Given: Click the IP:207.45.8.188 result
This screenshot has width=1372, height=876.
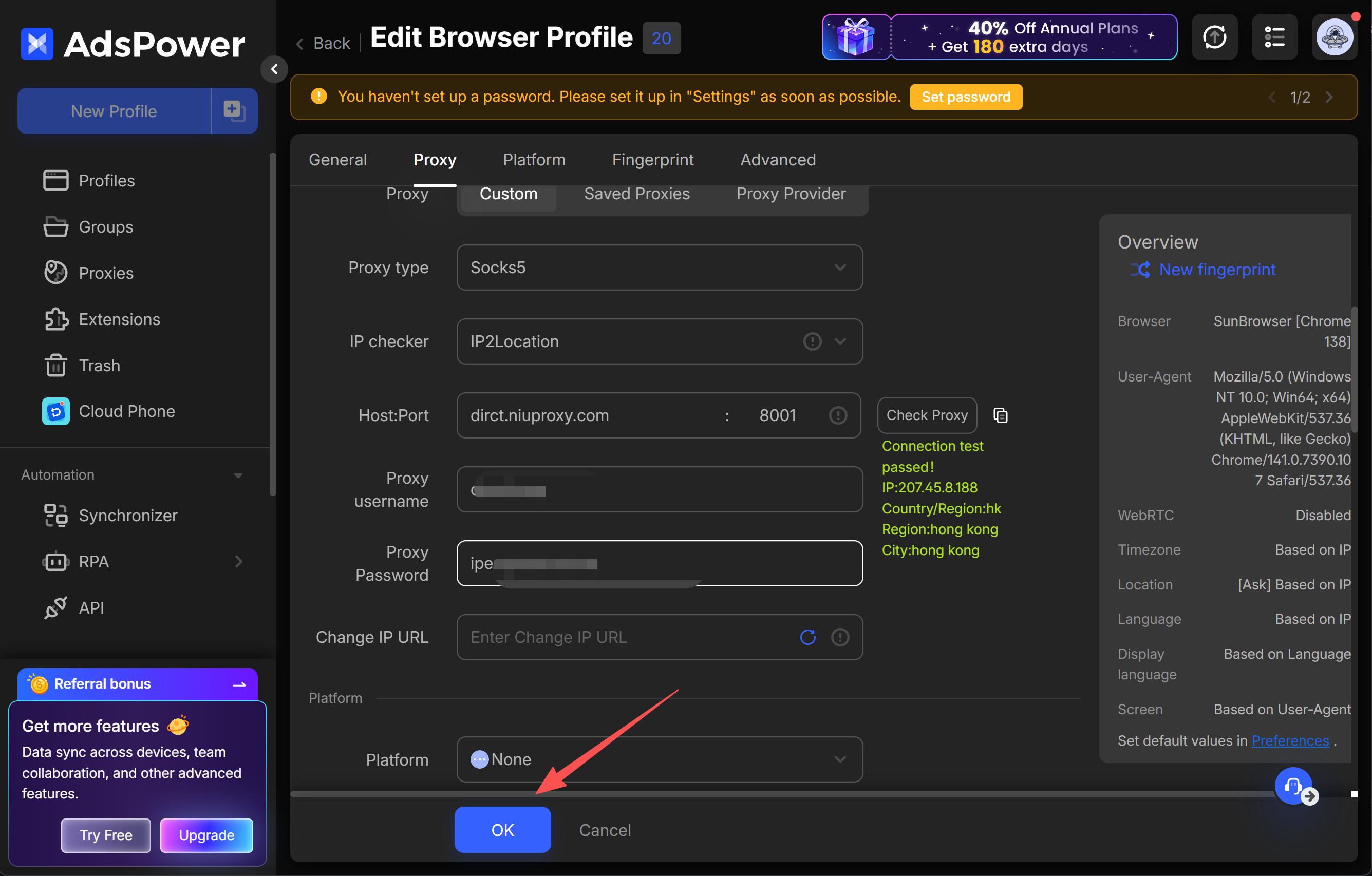Looking at the screenshot, I should [930, 488].
